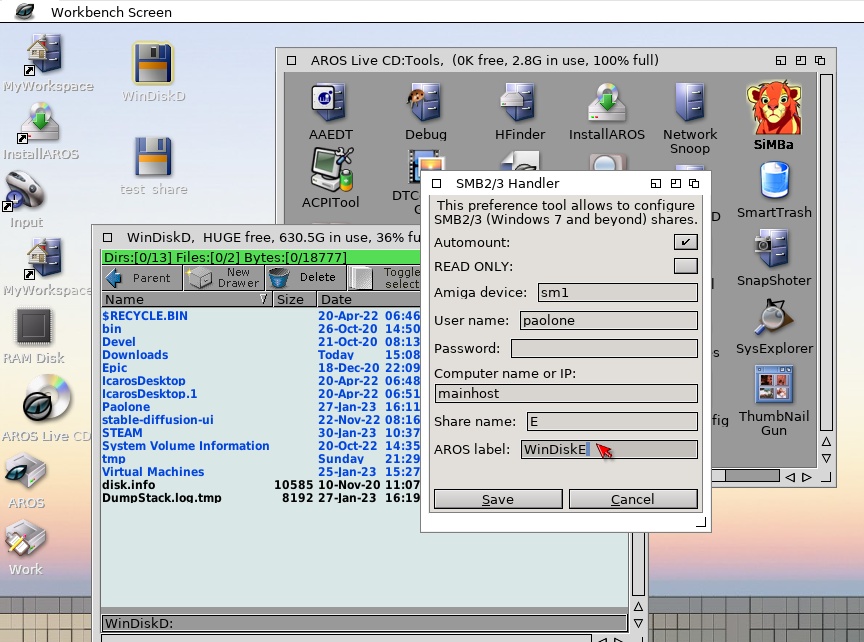The width and height of the screenshot is (864, 642).
Task: Open the WinDiskD floppy desktop icon
Action: 153,64
